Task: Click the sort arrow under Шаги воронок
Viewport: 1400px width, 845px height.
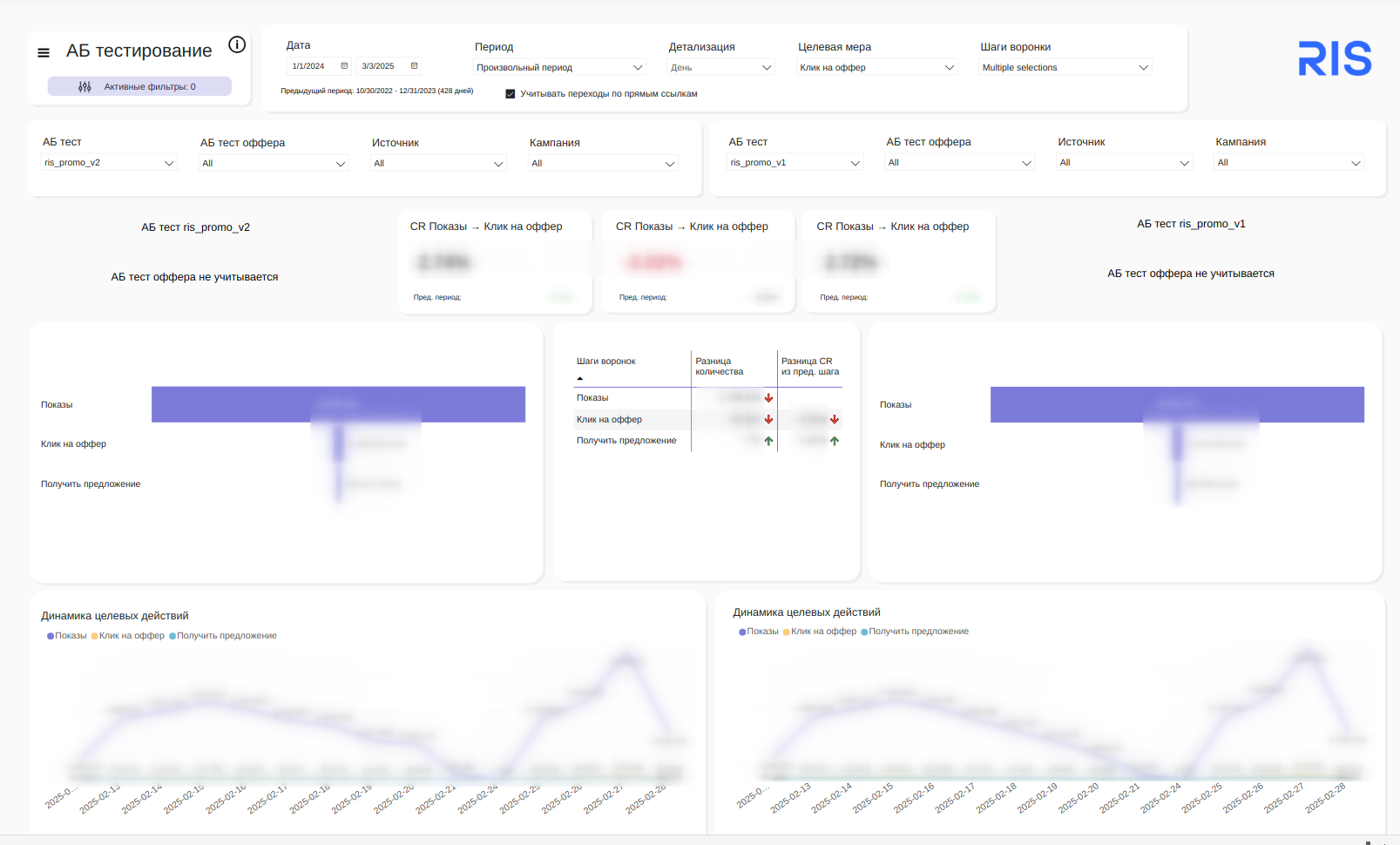Action: click(x=579, y=379)
